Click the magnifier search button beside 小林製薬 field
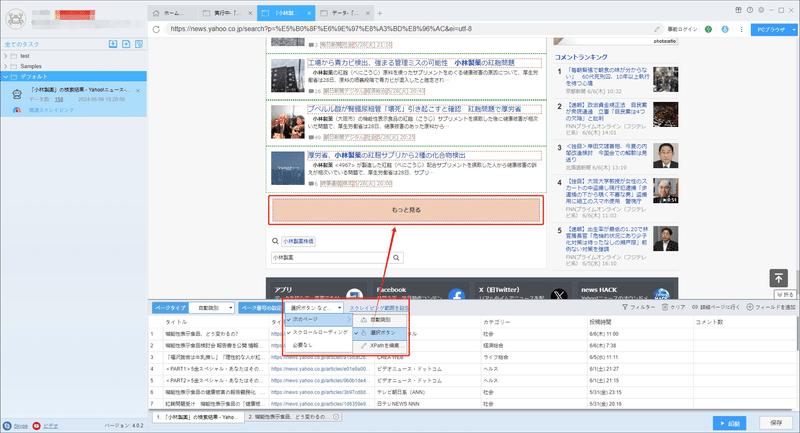 [x=396, y=258]
